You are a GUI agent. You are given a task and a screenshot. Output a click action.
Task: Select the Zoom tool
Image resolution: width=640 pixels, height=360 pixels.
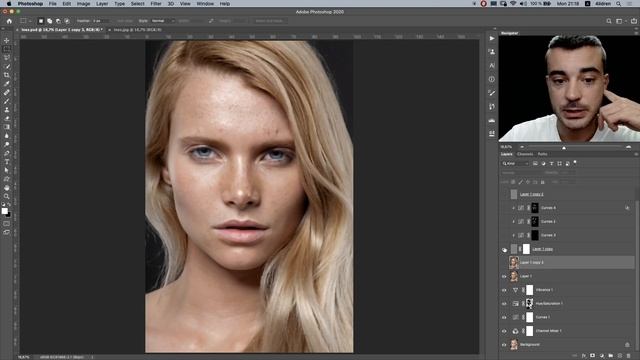(7, 196)
